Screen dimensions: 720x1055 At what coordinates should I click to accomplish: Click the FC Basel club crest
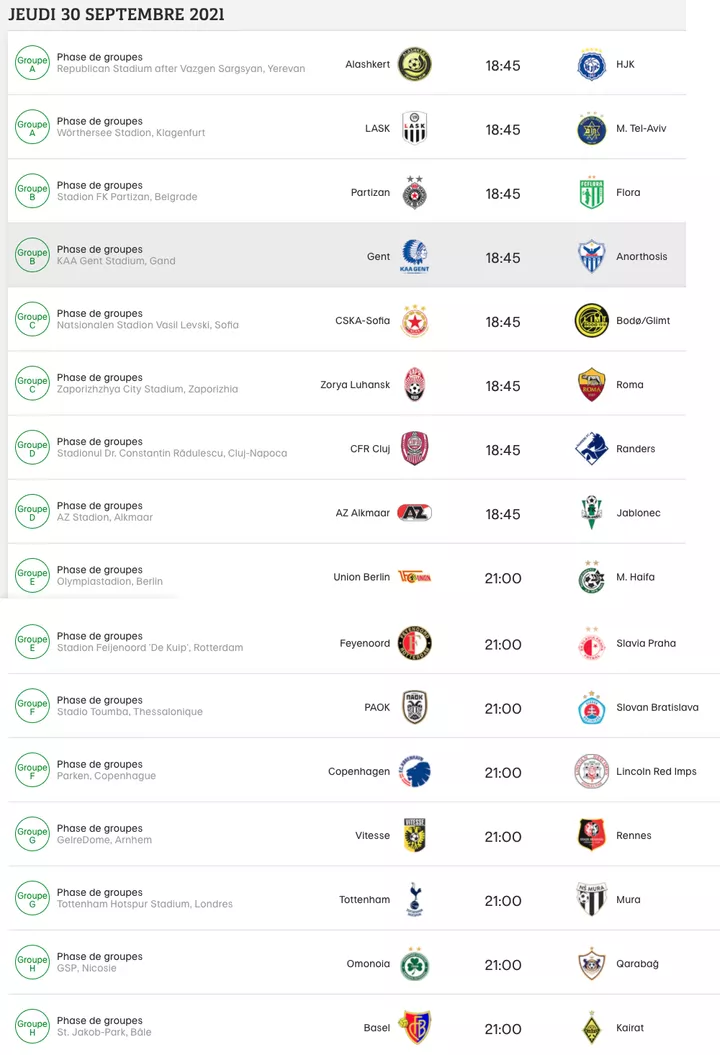[414, 1027]
